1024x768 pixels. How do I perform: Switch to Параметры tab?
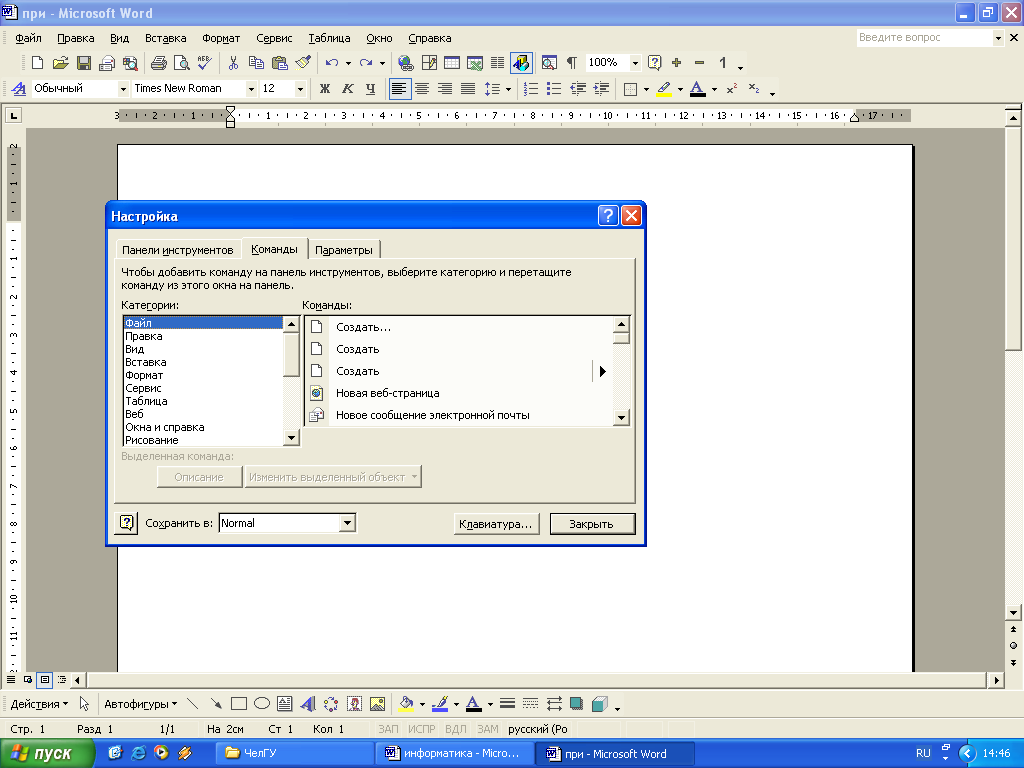click(x=344, y=250)
